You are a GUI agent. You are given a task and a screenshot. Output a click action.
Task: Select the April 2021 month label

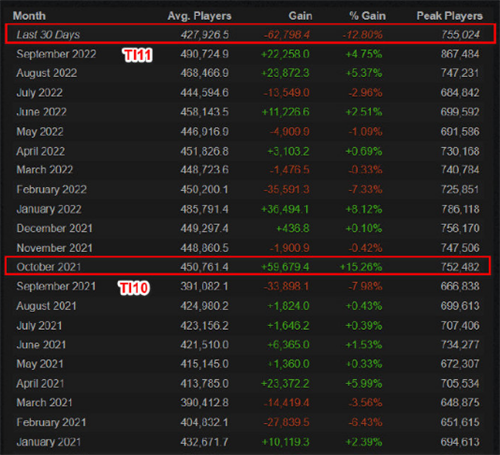40,383
